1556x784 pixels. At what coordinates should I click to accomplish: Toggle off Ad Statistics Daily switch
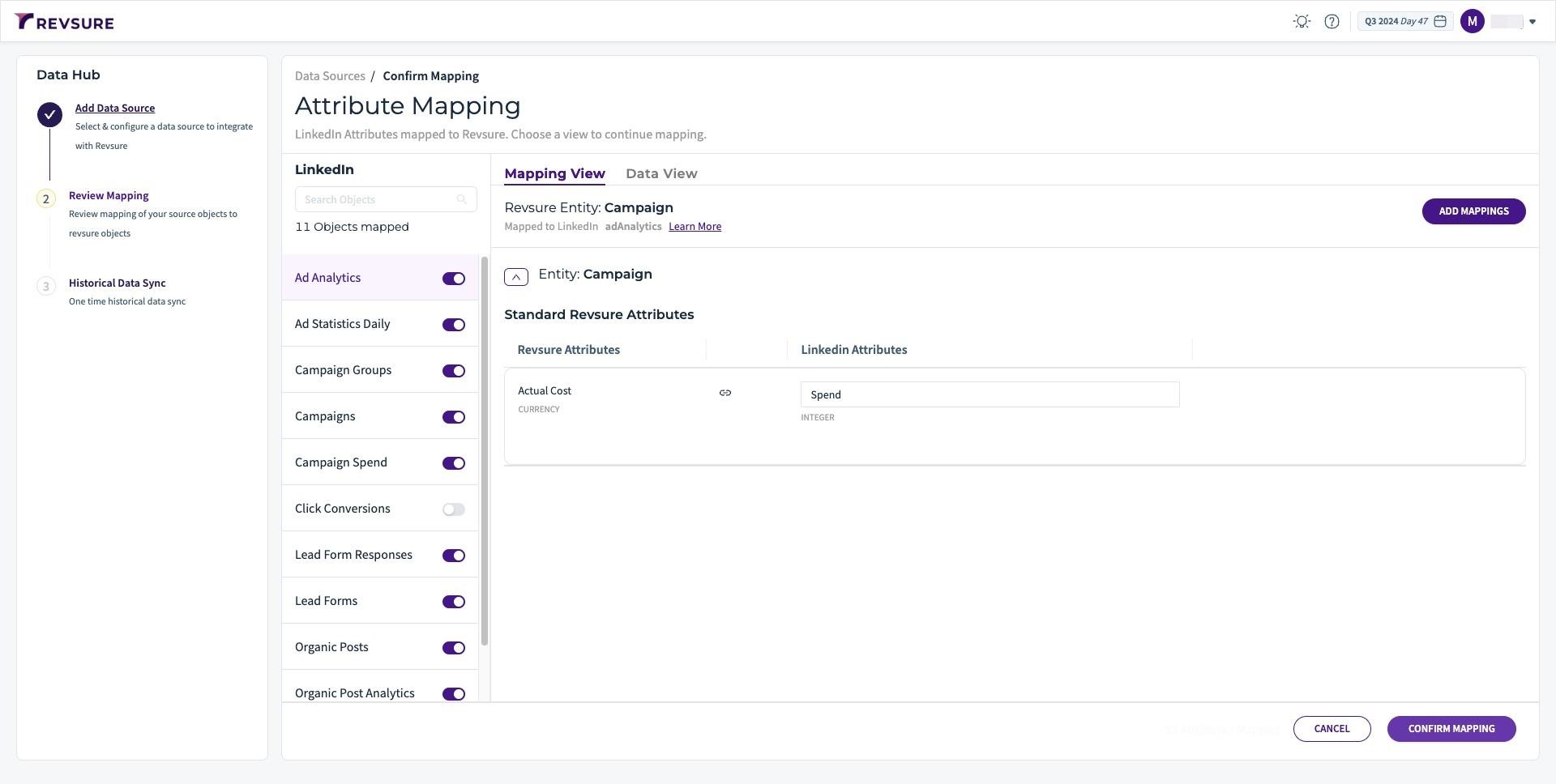(454, 325)
